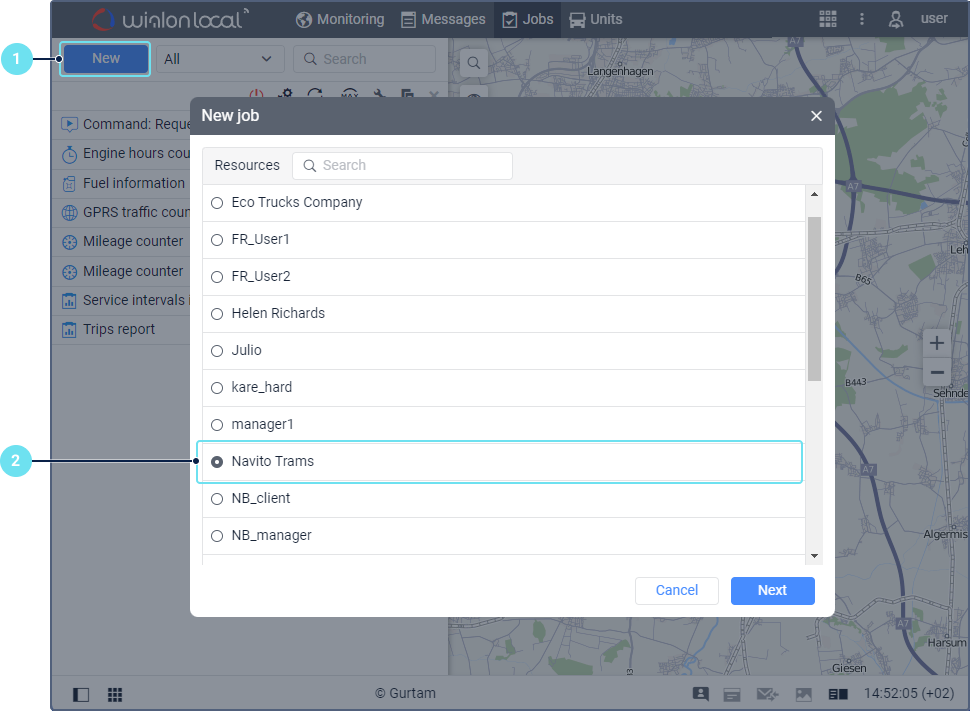This screenshot has height=711, width=970.
Task: Open the apps grid in top bar
Action: (x=828, y=19)
